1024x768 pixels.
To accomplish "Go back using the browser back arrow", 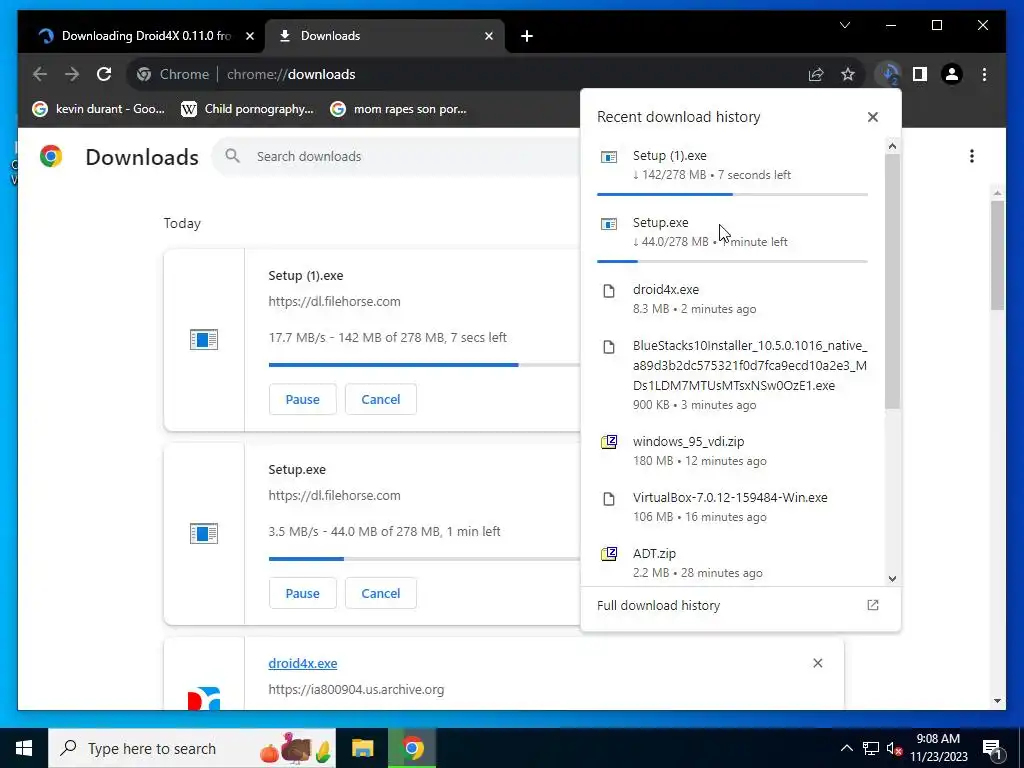I will pos(40,74).
